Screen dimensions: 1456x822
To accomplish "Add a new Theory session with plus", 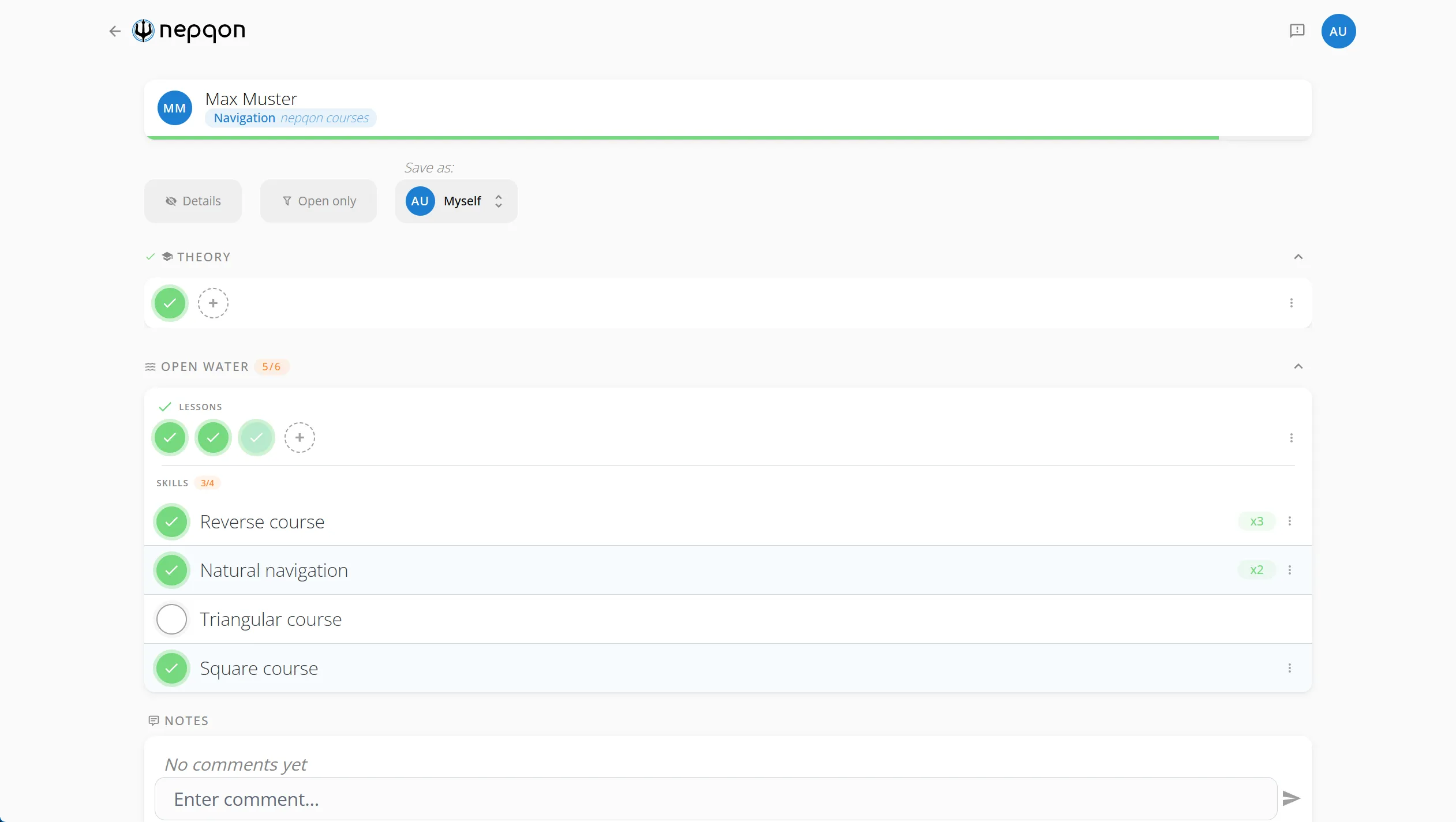I will click(213, 303).
